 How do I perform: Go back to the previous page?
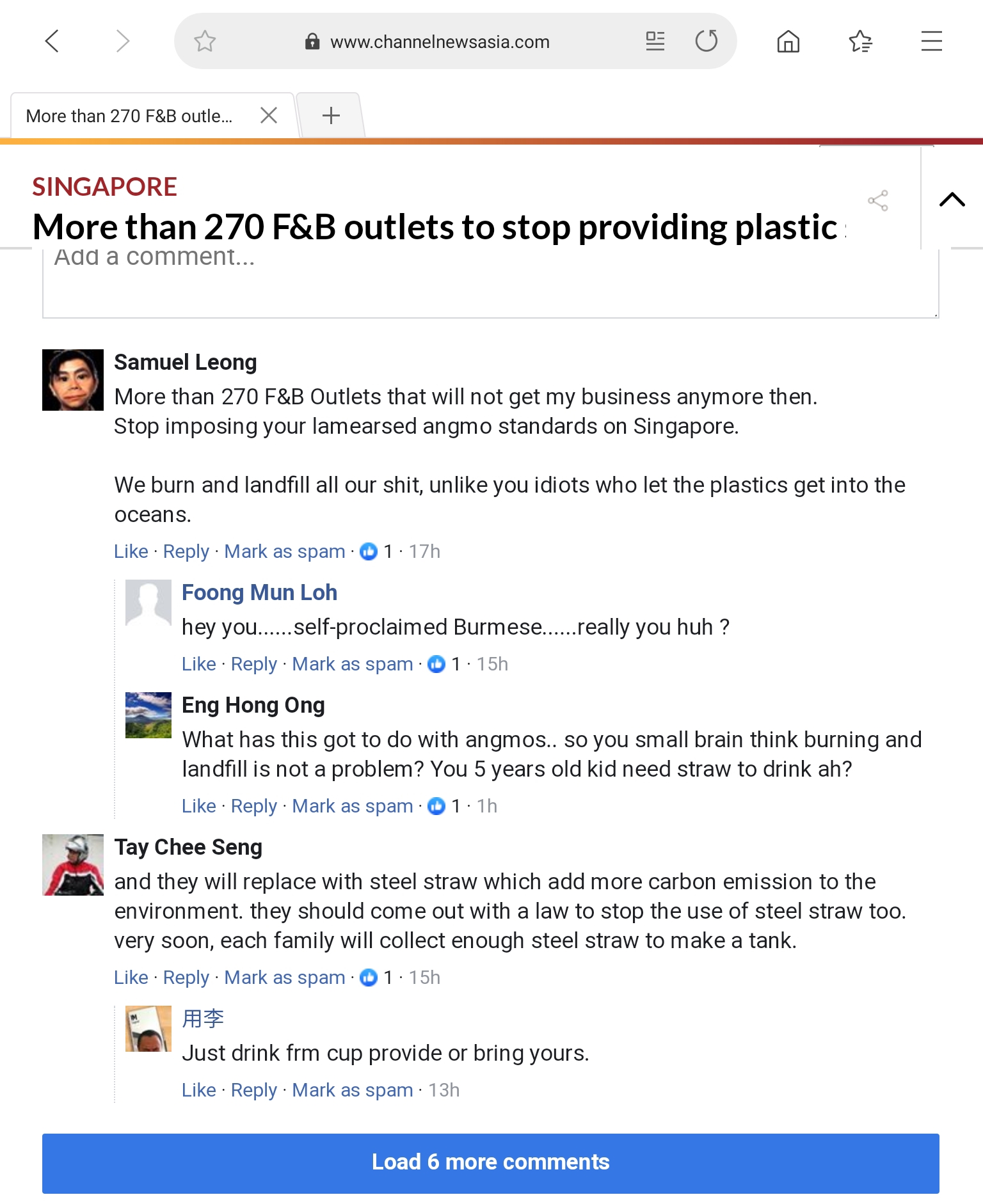[x=52, y=42]
